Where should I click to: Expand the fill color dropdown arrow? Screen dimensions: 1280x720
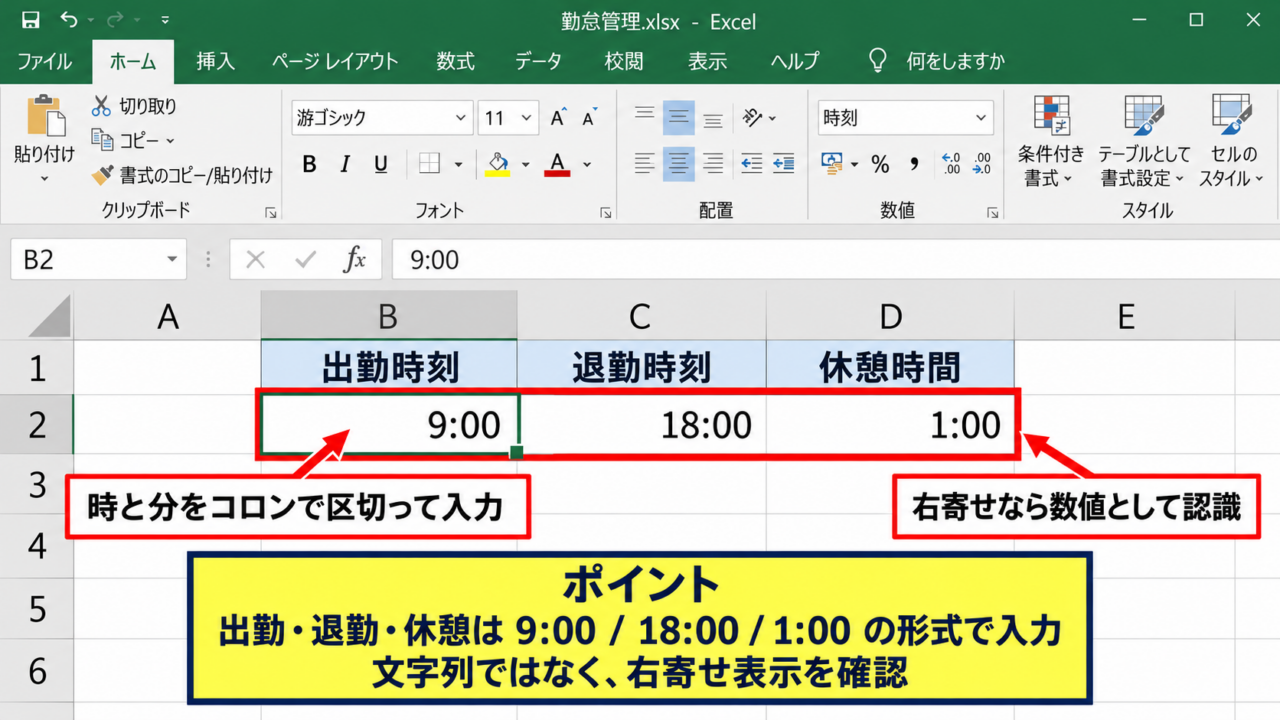coord(526,164)
